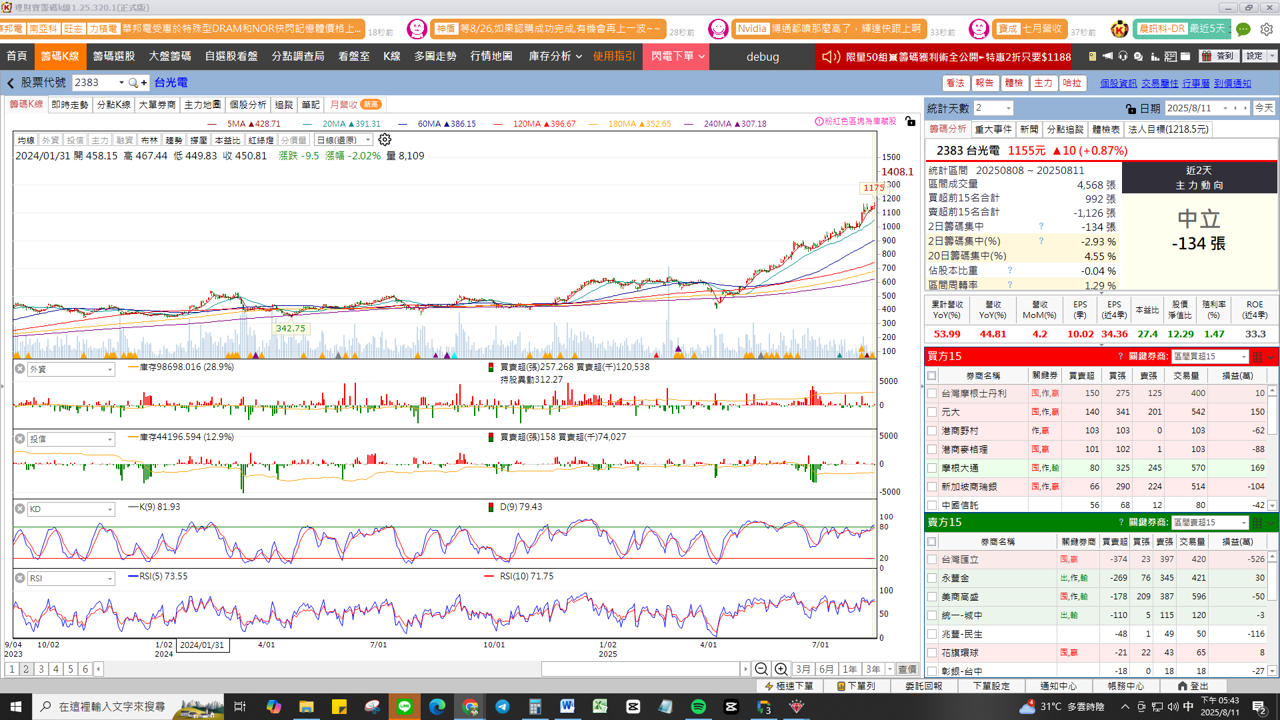The height and width of the screenshot is (720, 1280).
Task: Toggle the 布林 overlay button
Action: [x=150, y=141]
